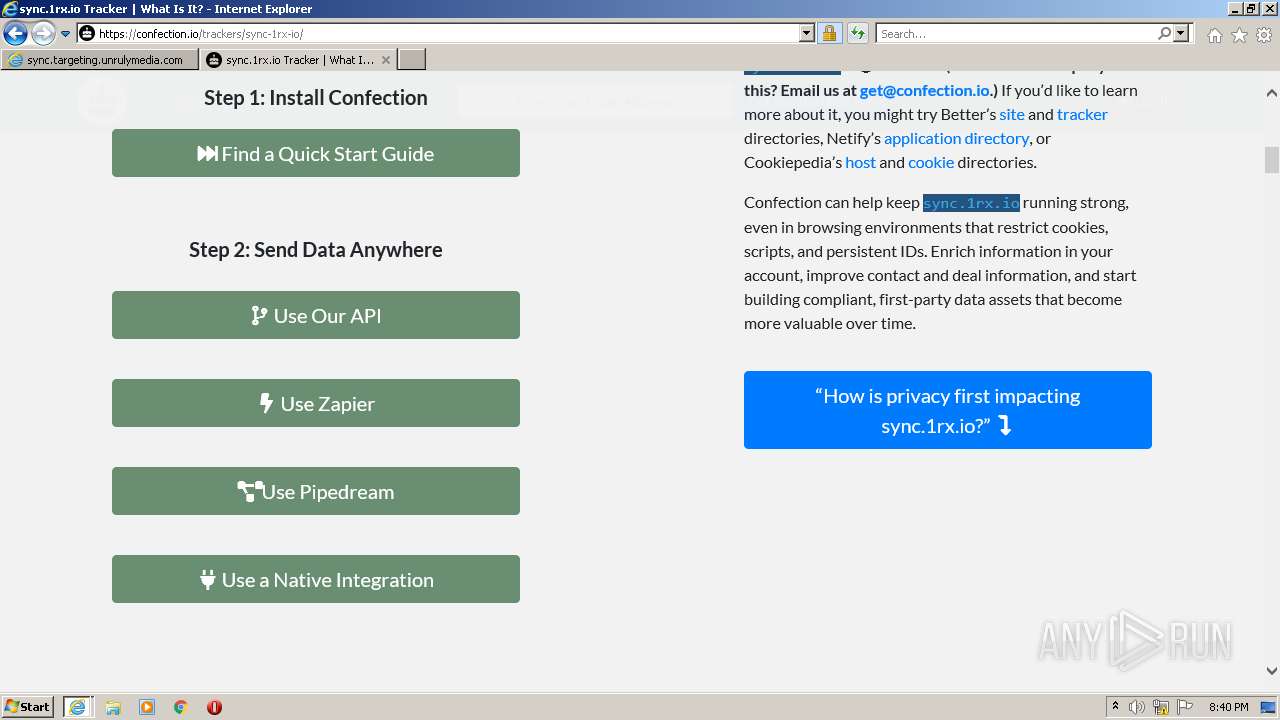Open media player taskbar icon
This screenshot has width=1280, height=720.
pos(147,707)
